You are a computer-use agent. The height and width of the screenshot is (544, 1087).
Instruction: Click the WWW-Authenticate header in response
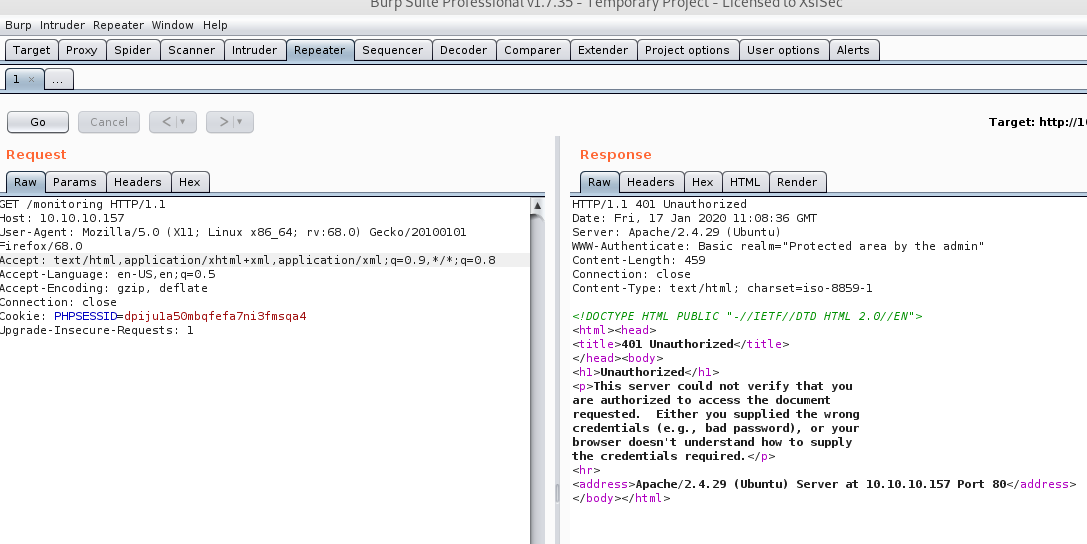click(x=778, y=246)
